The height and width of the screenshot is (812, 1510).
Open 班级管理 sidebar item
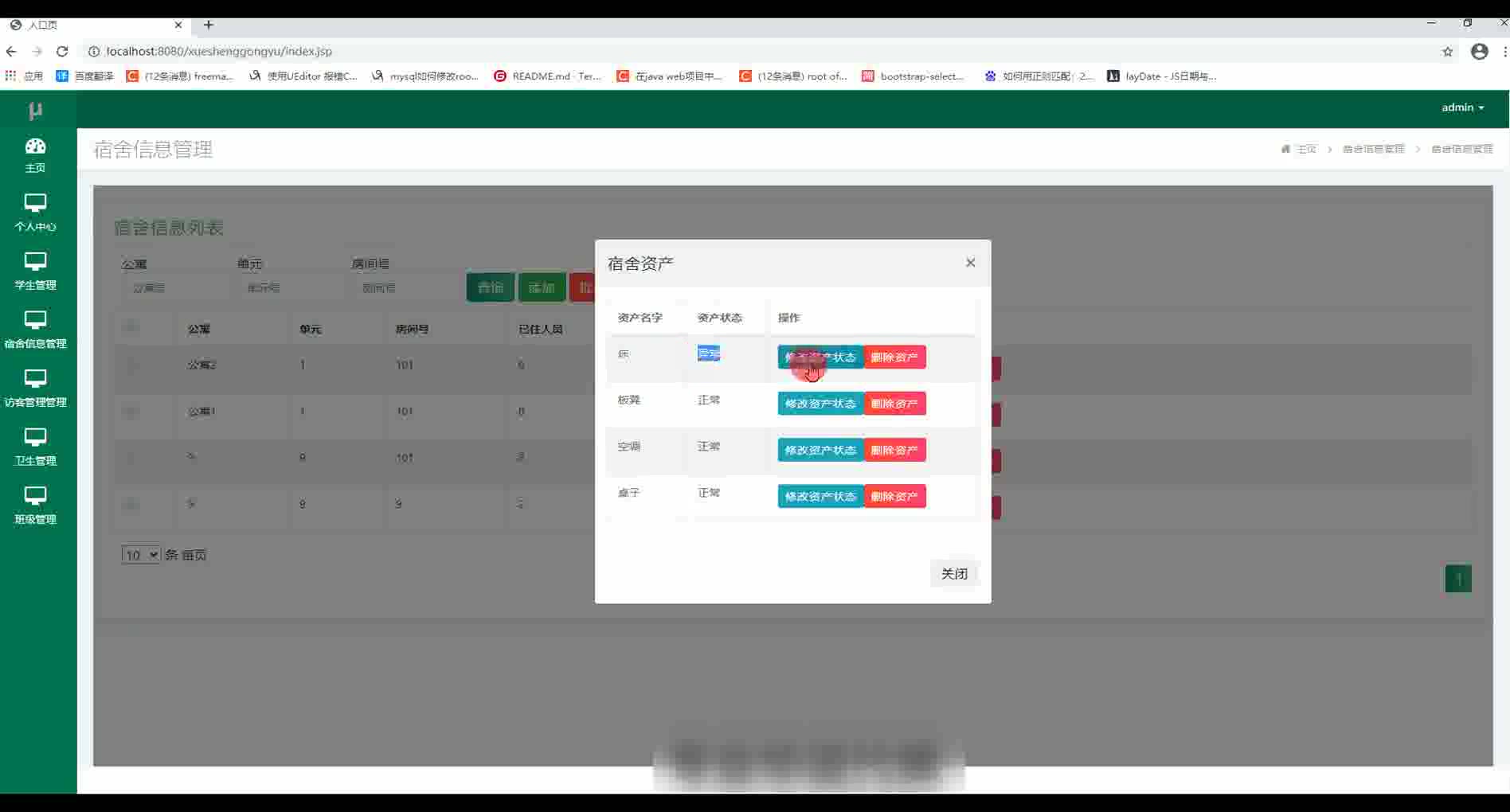click(x=35, y=506)
